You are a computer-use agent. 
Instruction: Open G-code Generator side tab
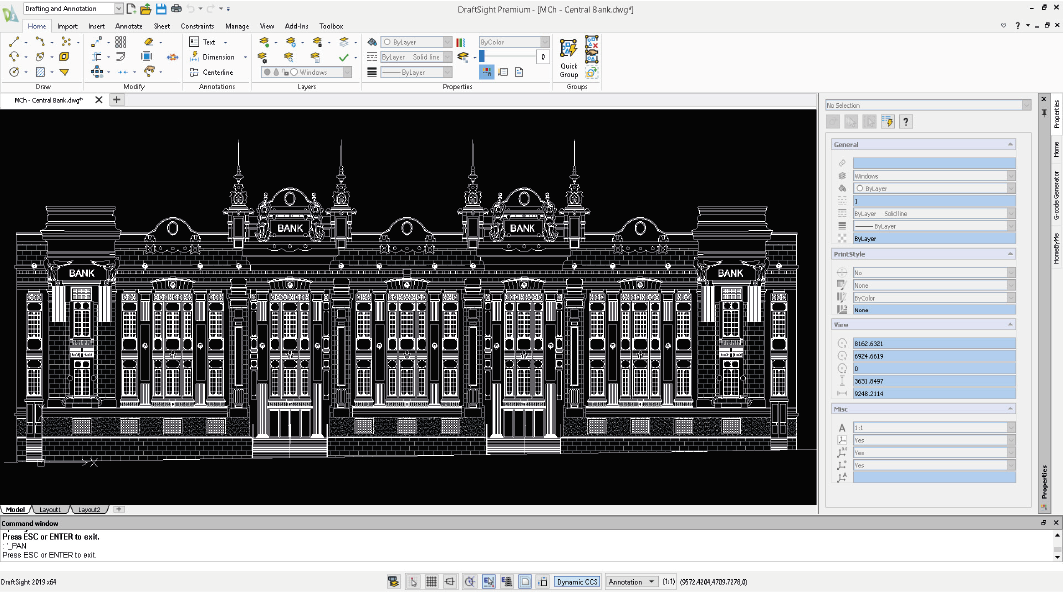click(1057, 195)
